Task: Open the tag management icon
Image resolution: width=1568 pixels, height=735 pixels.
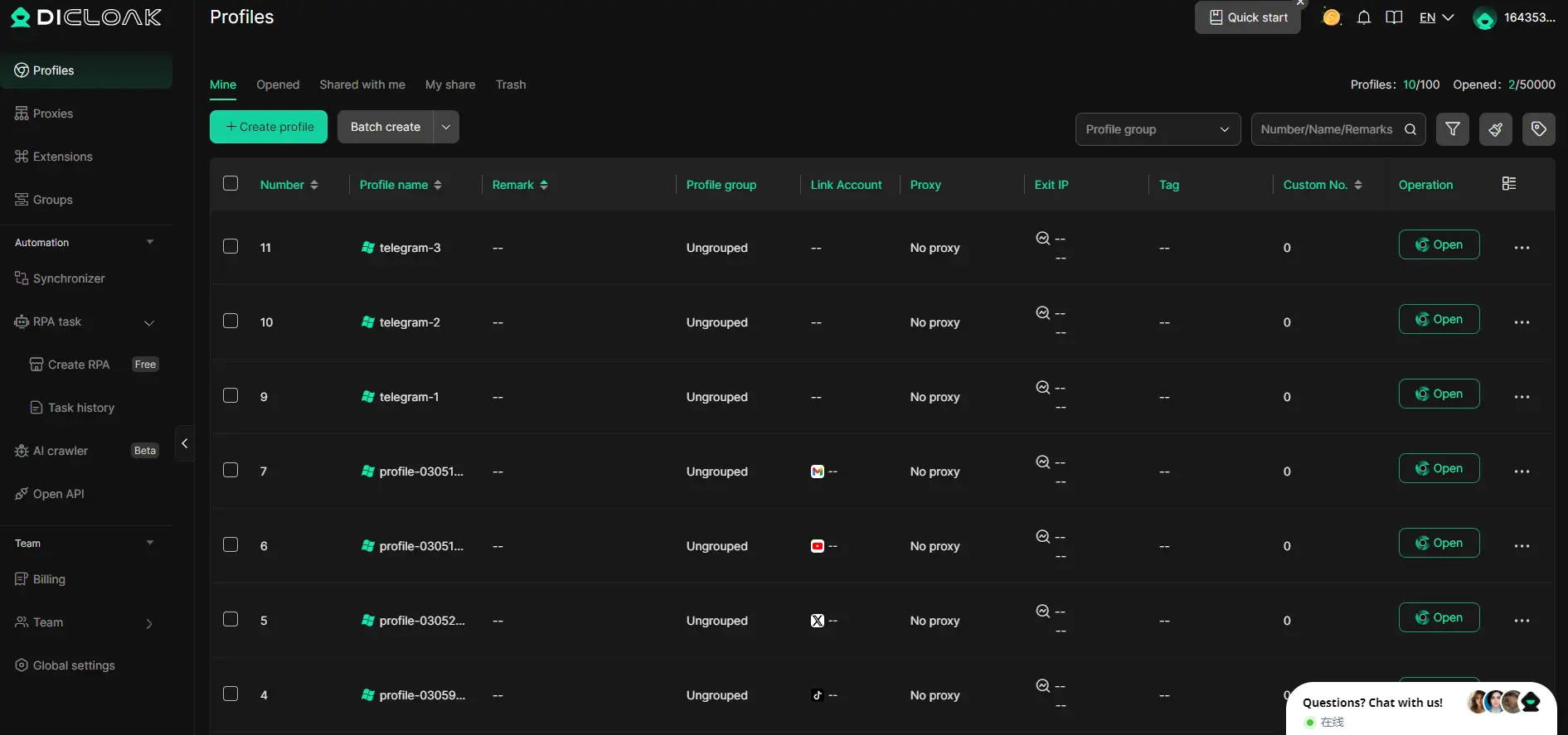Action: pyautogui.click(x=1538, y=129)
